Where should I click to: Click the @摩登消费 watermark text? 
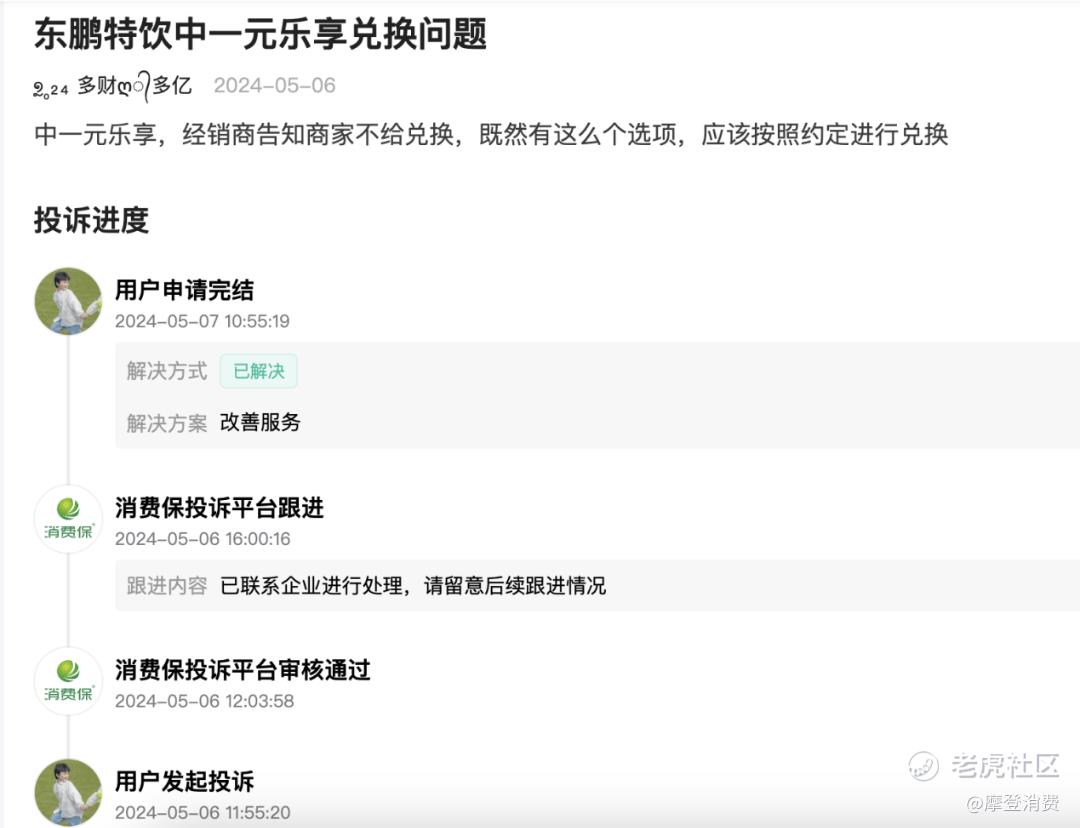coord(1012,803)
